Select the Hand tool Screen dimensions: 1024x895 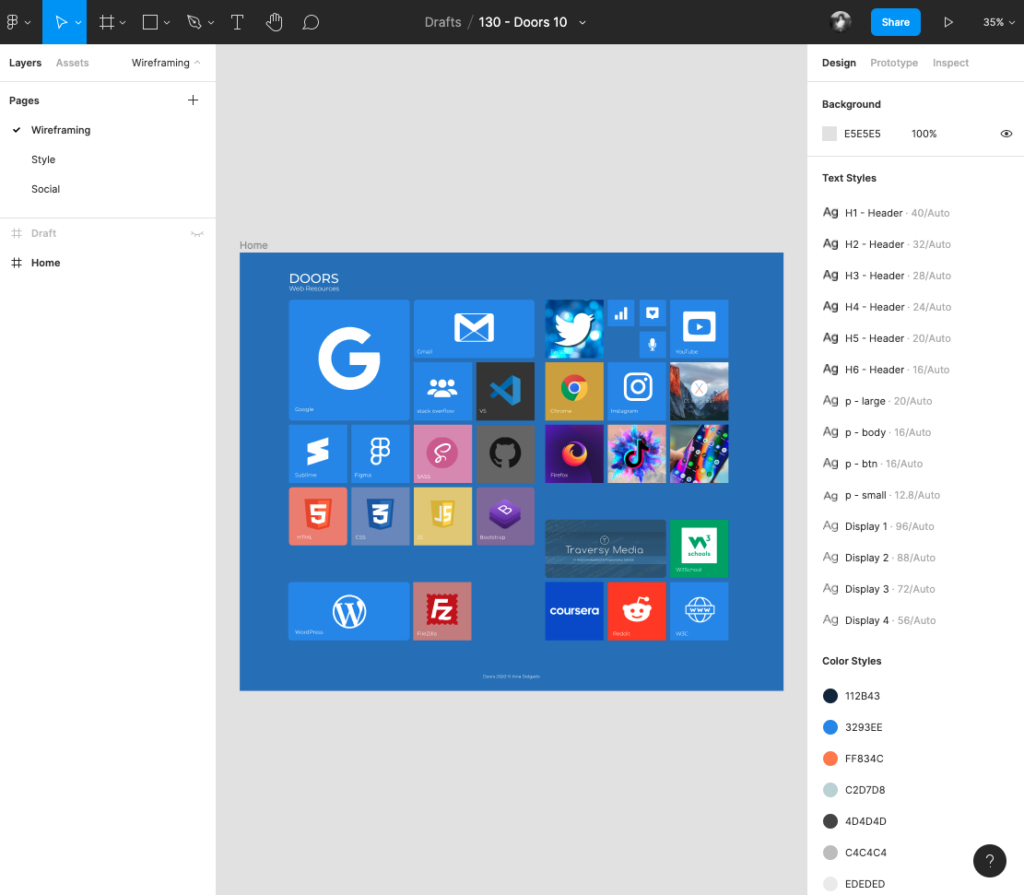(274, 22)
